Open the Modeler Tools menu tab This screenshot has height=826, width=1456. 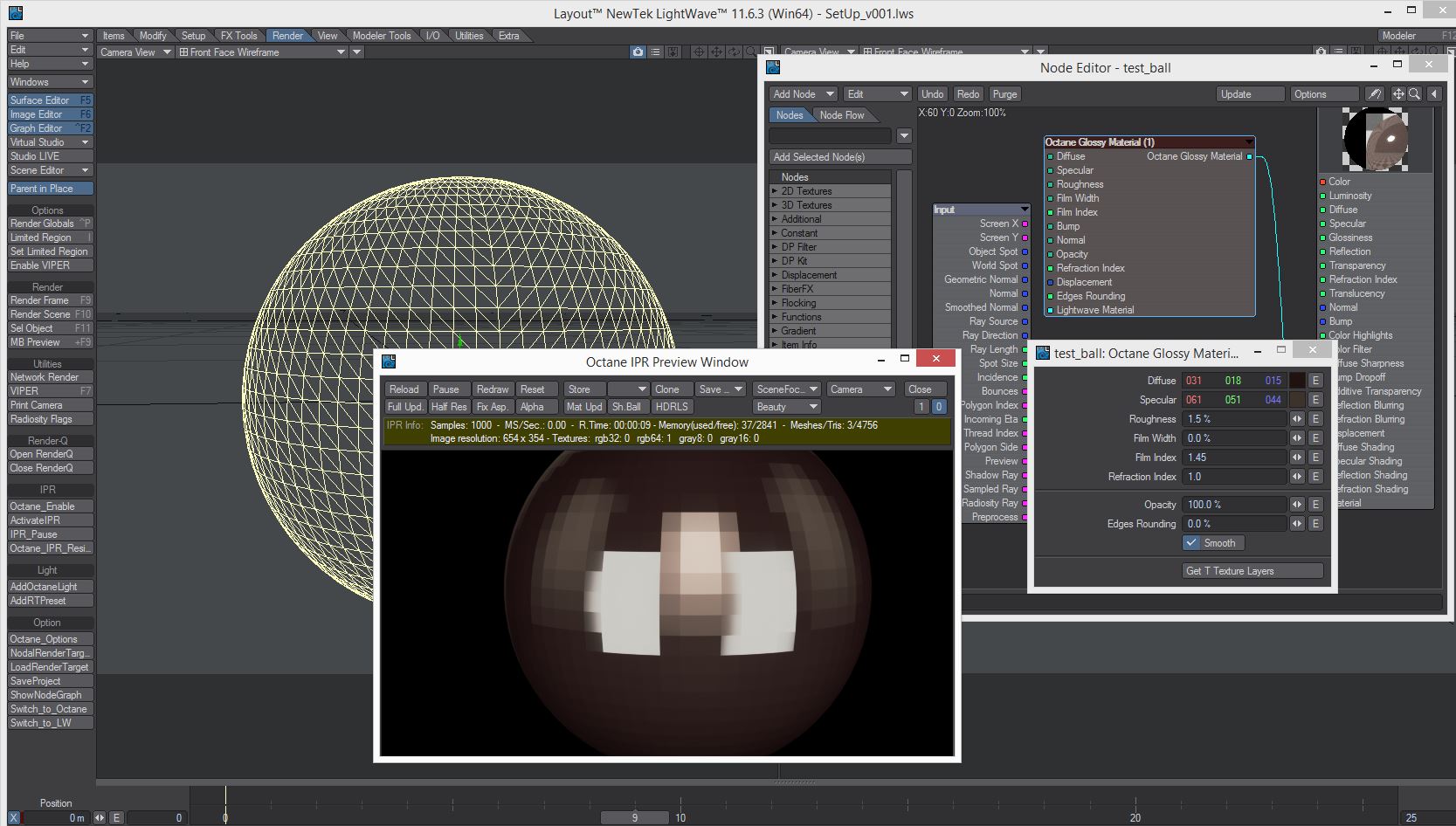click(382, 36)
